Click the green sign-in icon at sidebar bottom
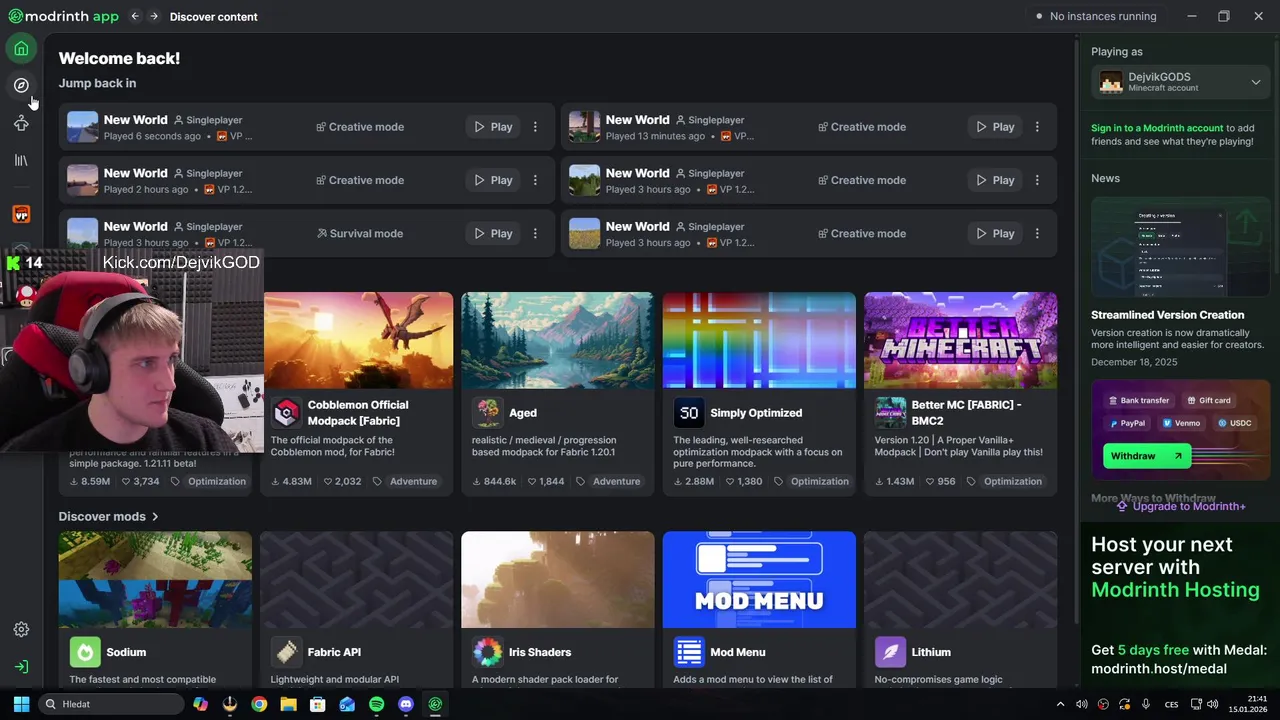 point(21,666)
